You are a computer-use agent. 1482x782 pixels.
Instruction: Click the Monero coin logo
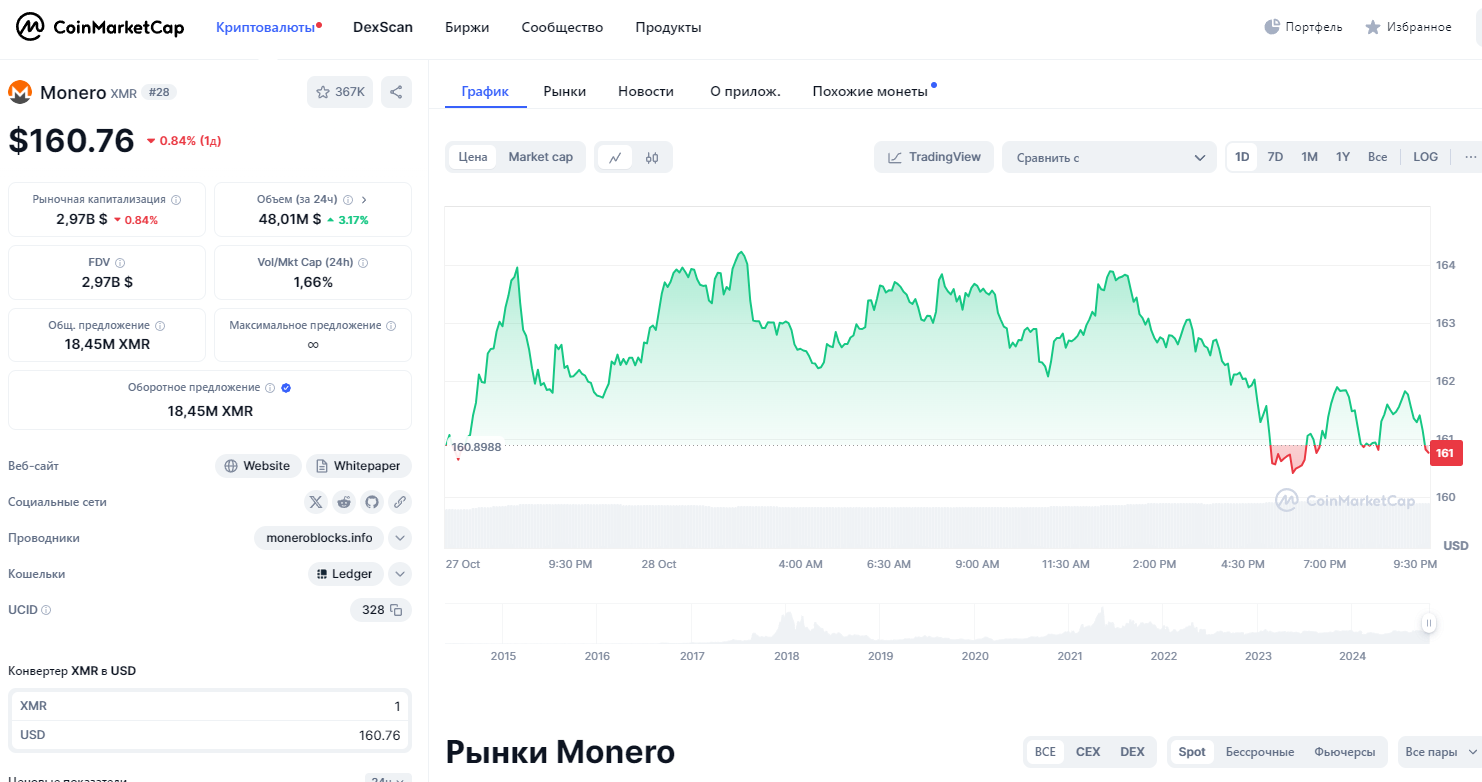pyautogui.click(x=20, y=92)
